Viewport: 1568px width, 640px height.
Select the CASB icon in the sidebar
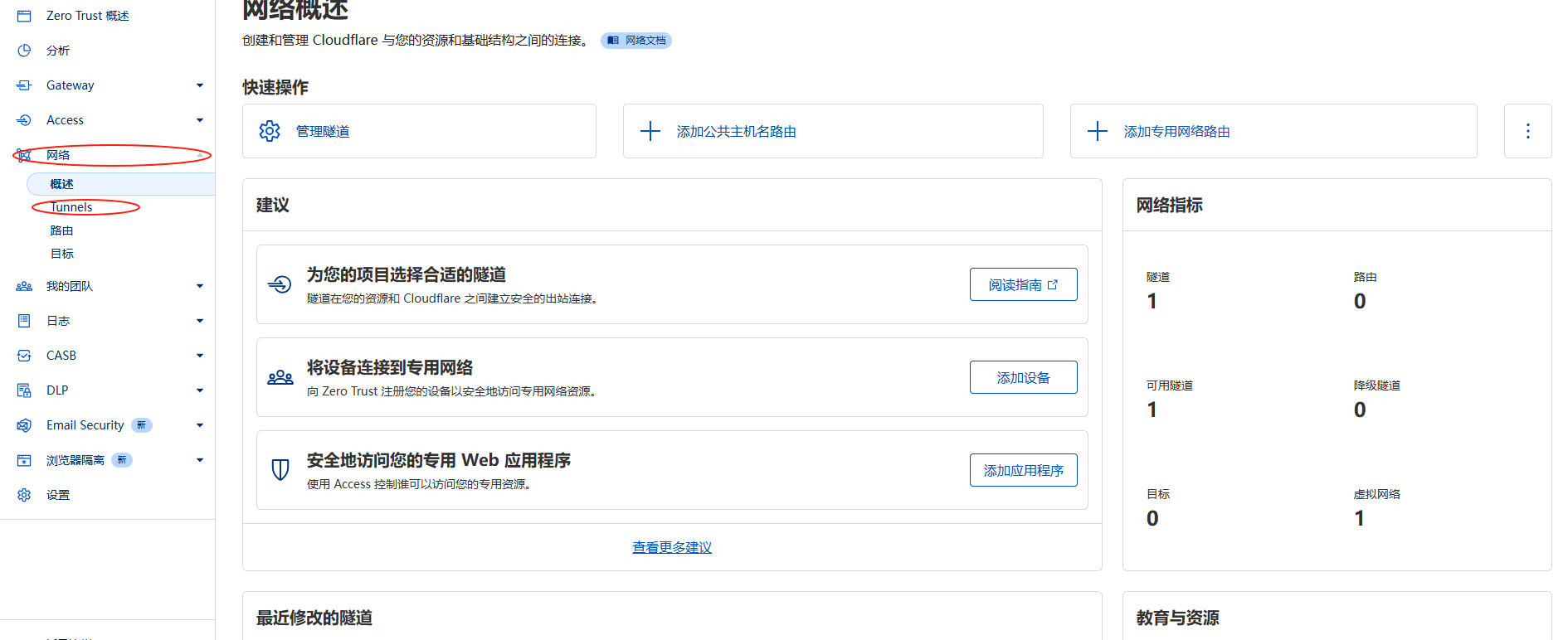24,356
